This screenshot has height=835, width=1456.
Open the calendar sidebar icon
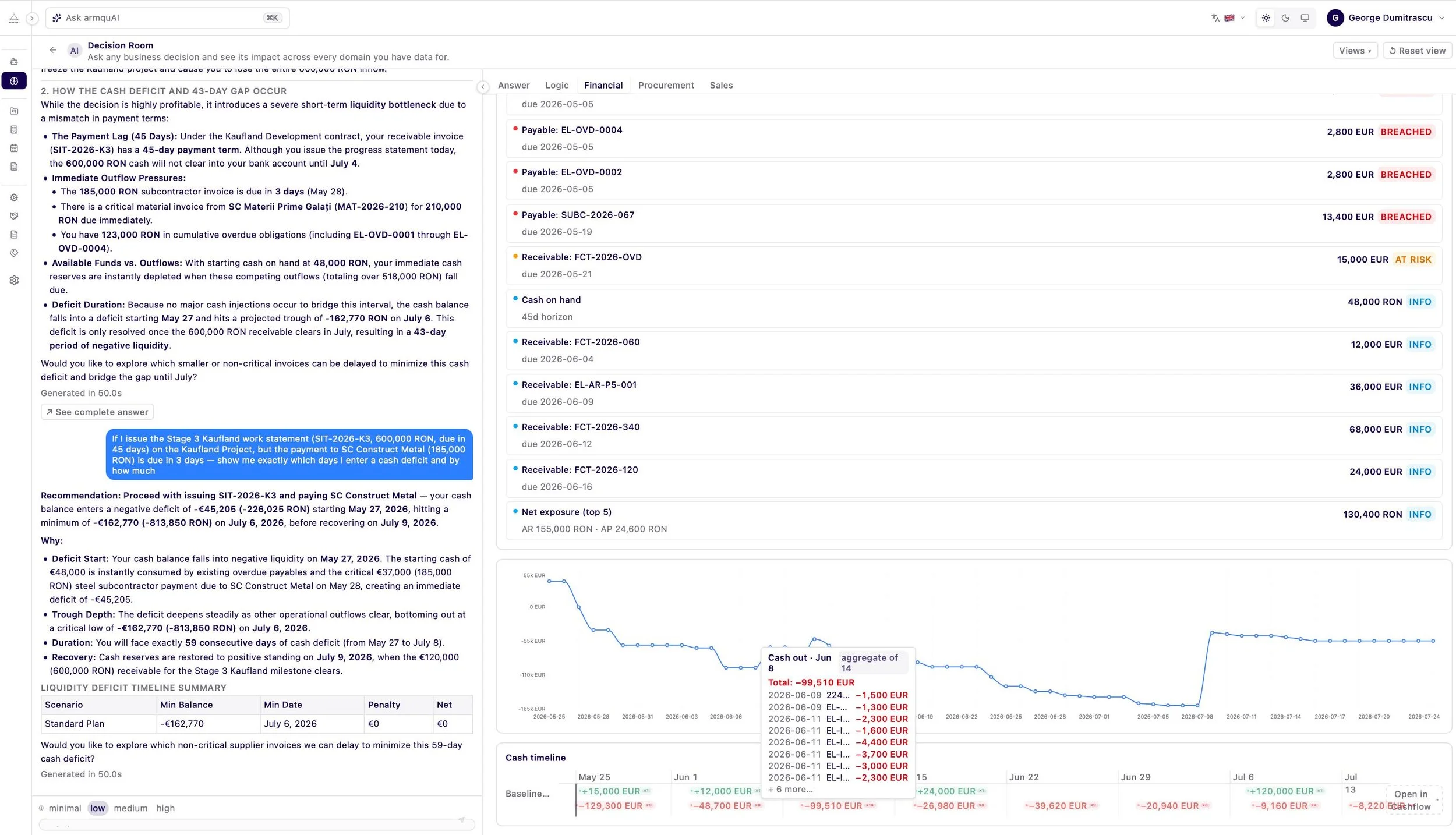pyautogui.click(x=14, y=148)
